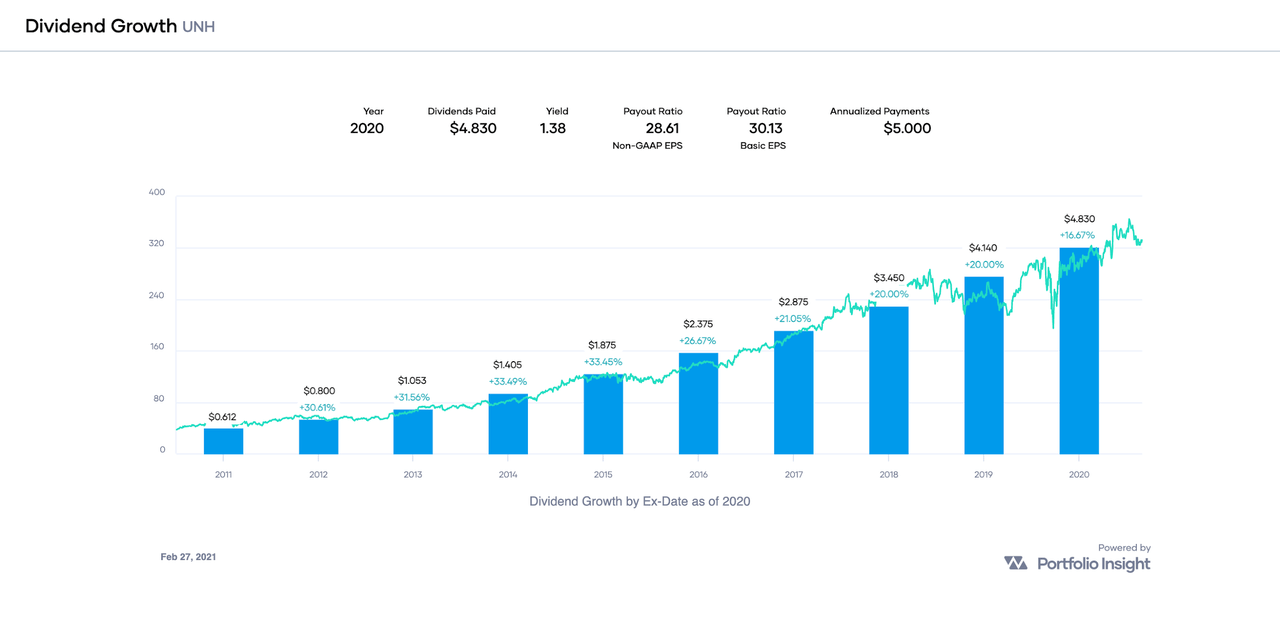
Task: Select the 2020 dividend bar
Action: click(x=1079, y=351)
